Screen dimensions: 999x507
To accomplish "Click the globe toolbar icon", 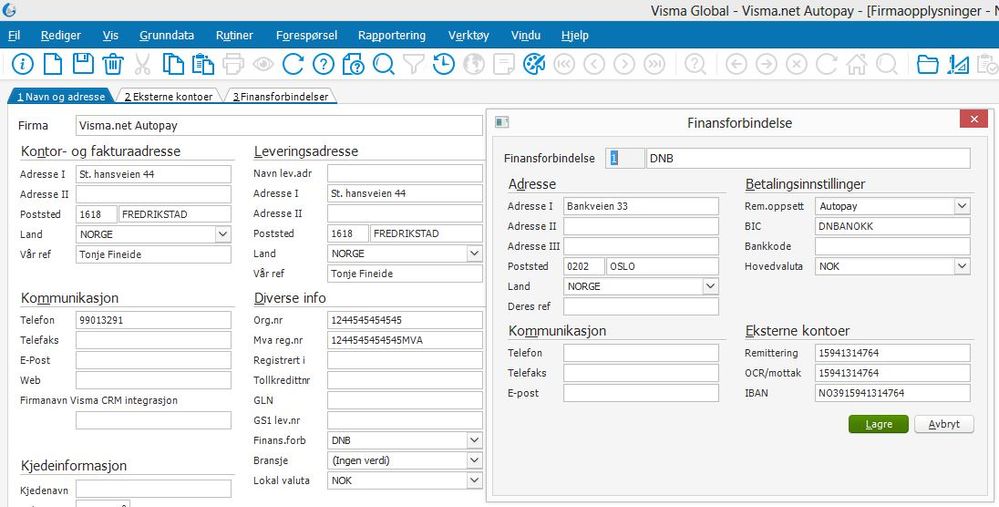I will click(x=473, y=64).
